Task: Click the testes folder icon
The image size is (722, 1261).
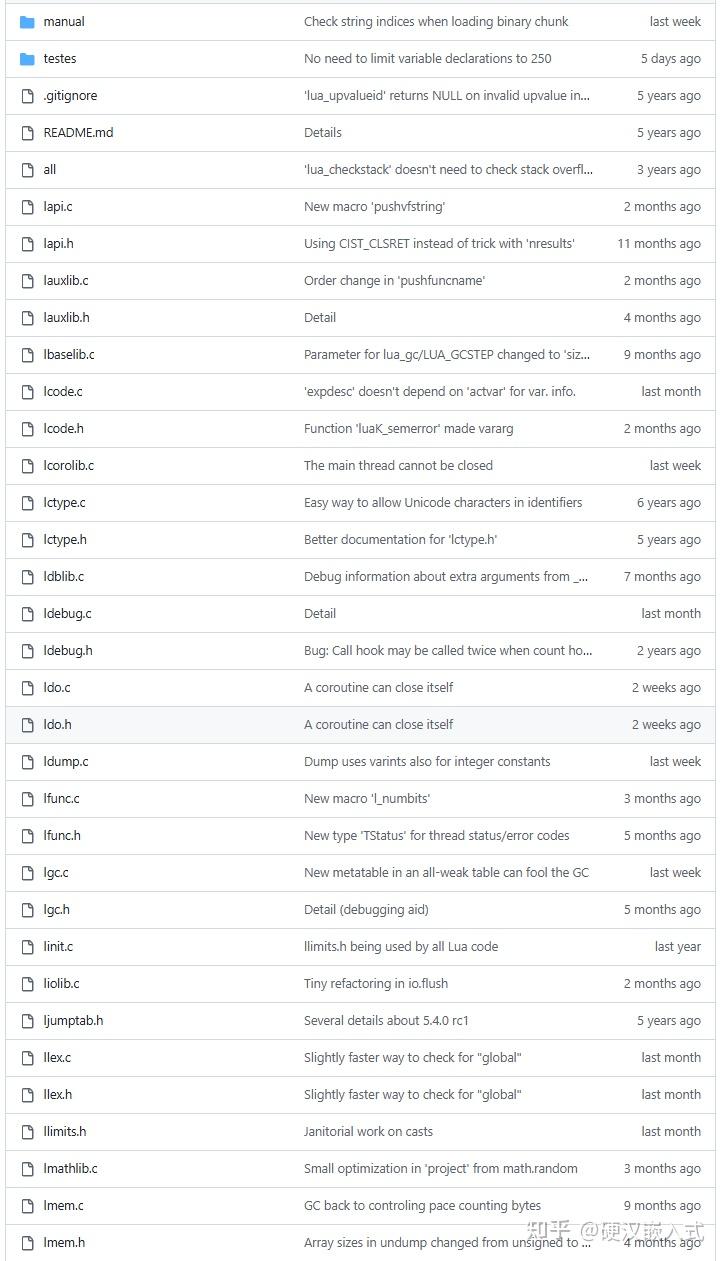Action: point(27,59)
